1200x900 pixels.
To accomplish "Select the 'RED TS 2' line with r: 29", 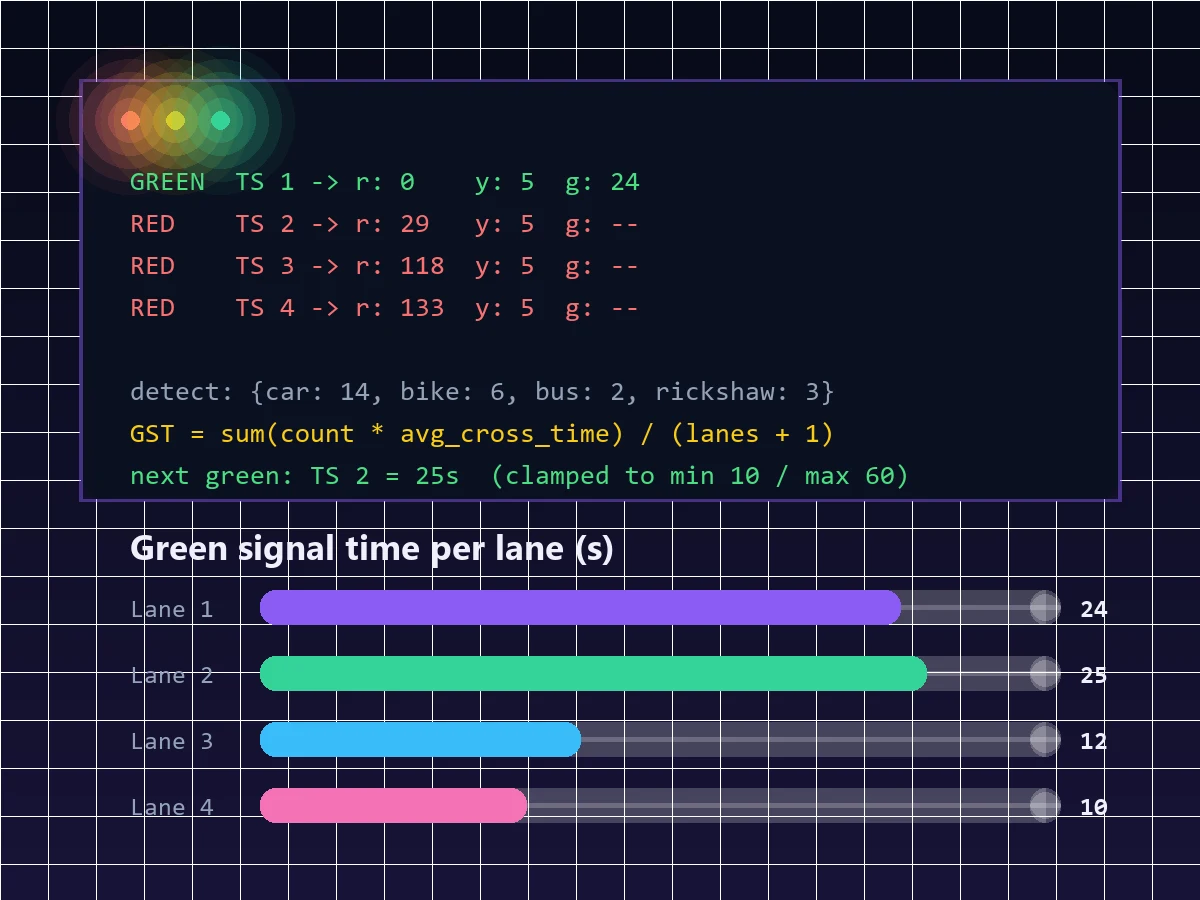I will [x=385, y=224].
